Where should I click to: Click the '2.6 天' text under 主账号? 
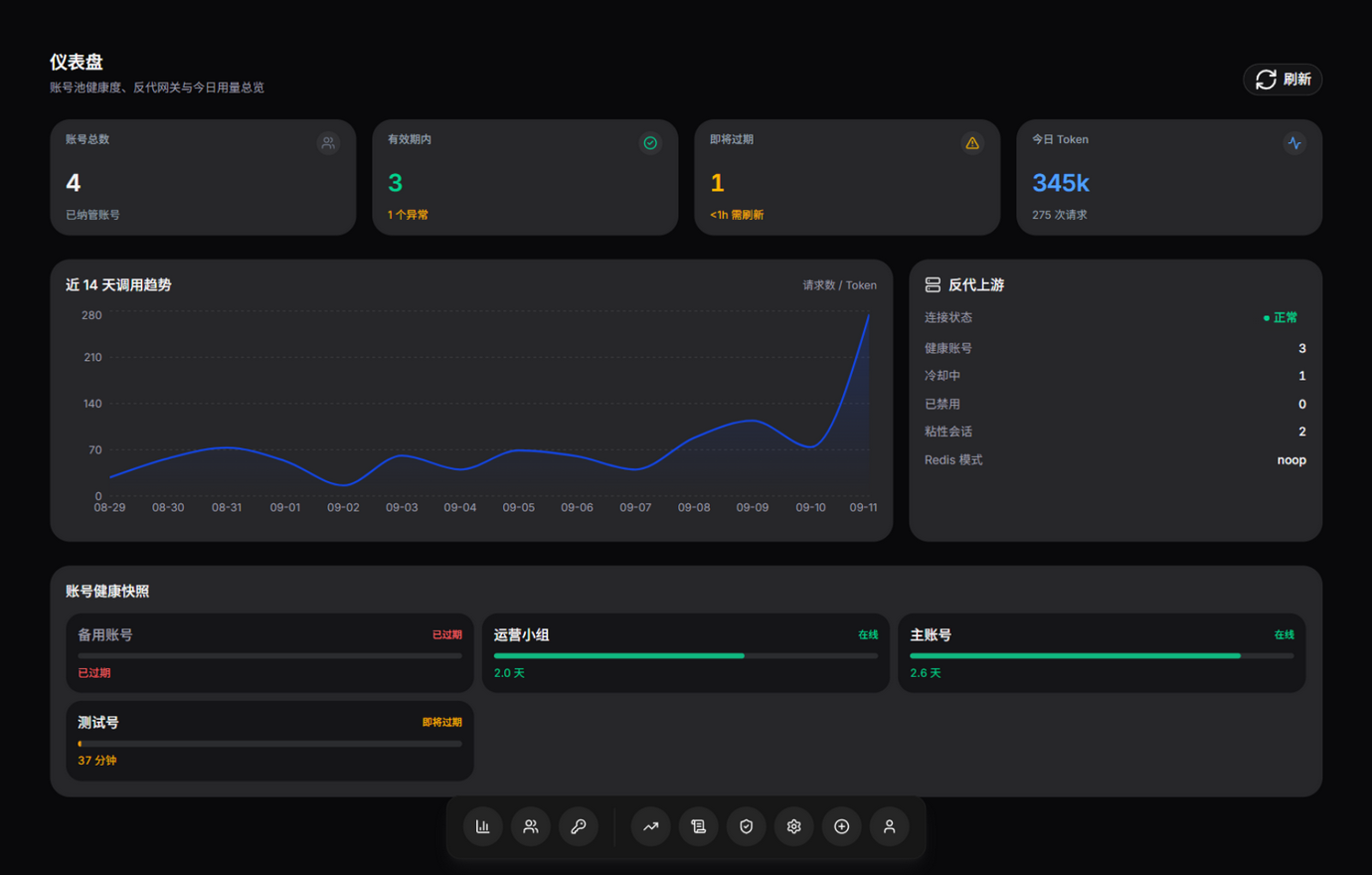click(925, 673)
